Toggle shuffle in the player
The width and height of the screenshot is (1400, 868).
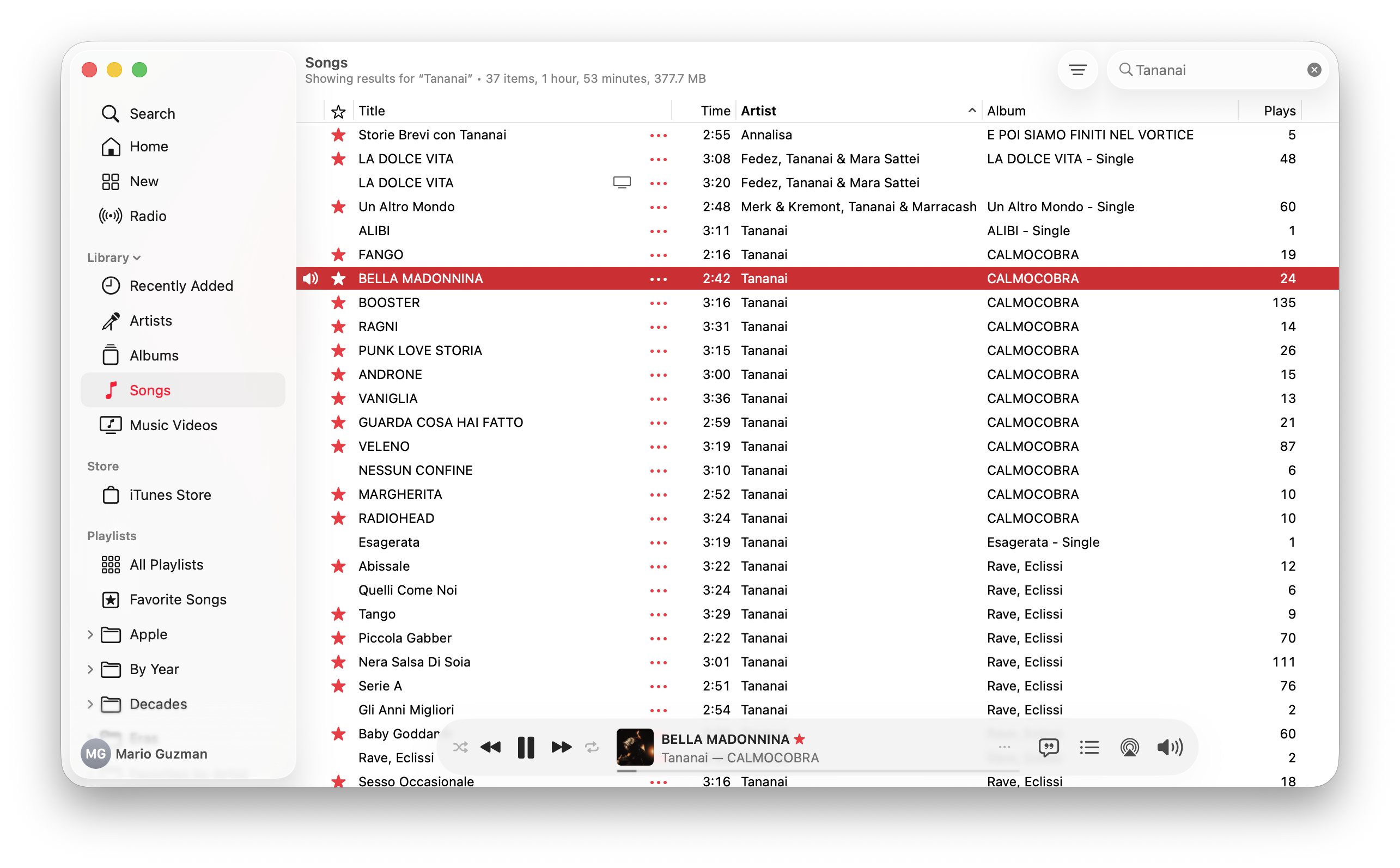(x=460, y=747)
